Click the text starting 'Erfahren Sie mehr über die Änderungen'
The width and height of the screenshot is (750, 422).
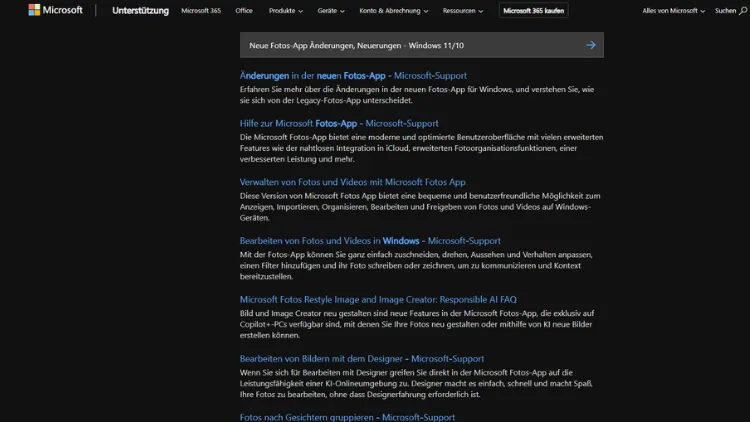(x=417, y=95)
